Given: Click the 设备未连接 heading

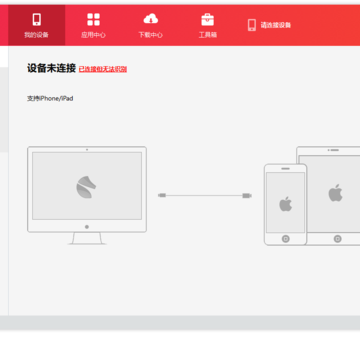Looking at the screenshot, I should (51, 68).
